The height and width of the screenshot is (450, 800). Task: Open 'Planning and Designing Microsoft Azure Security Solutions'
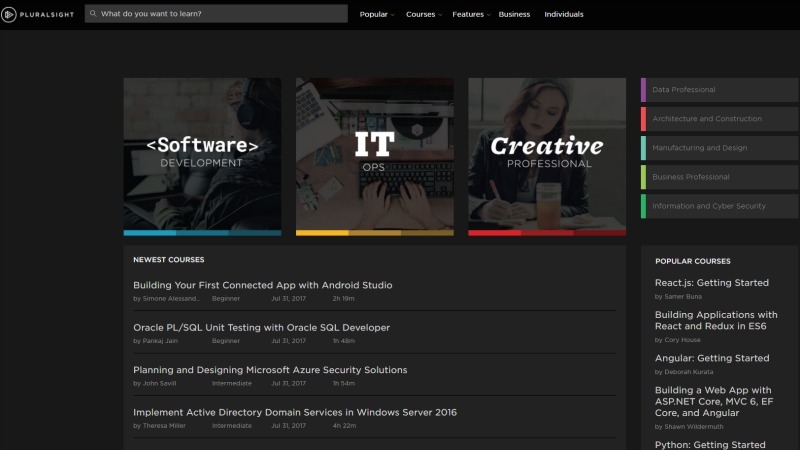point(270,370)
